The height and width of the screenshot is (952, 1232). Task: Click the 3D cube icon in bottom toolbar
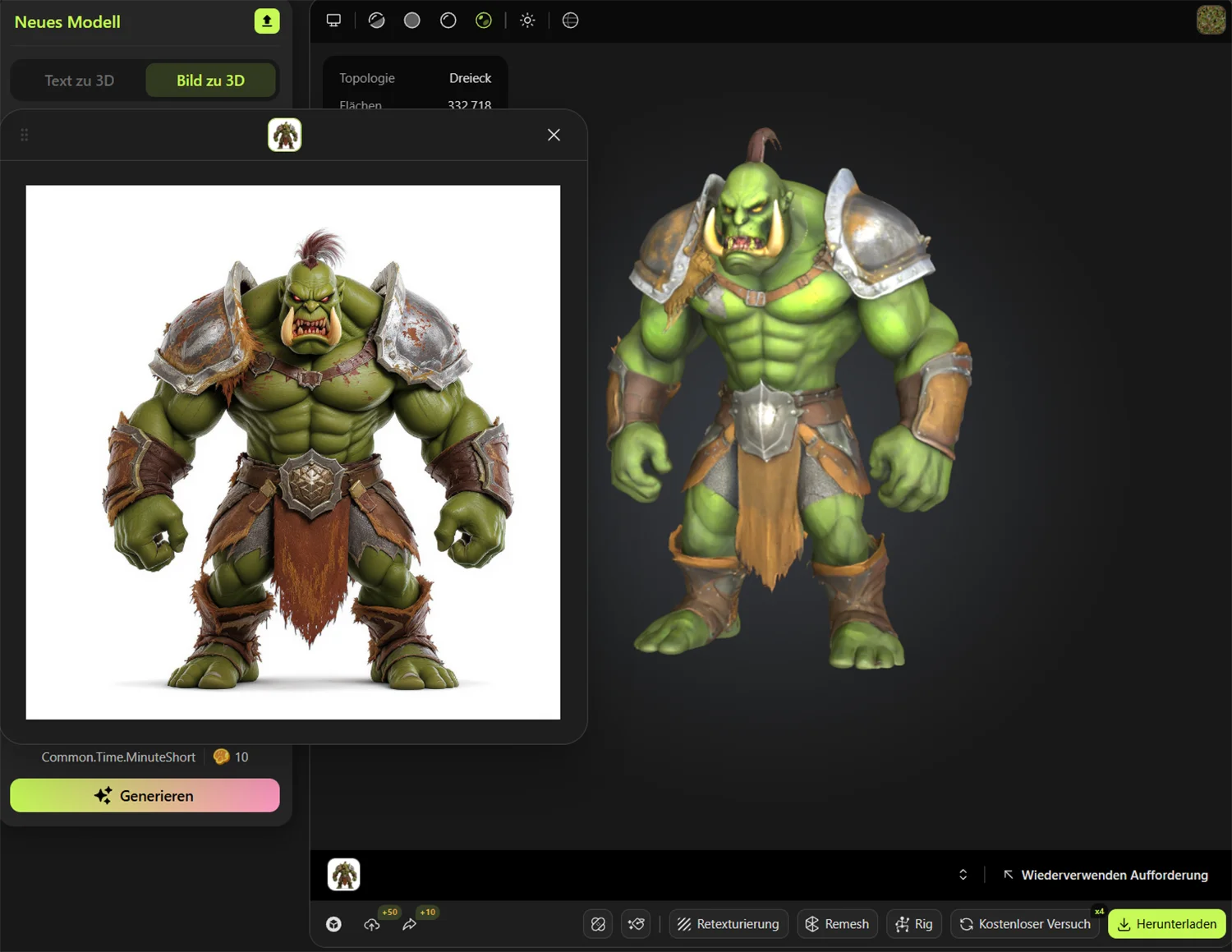pos(333,924)
